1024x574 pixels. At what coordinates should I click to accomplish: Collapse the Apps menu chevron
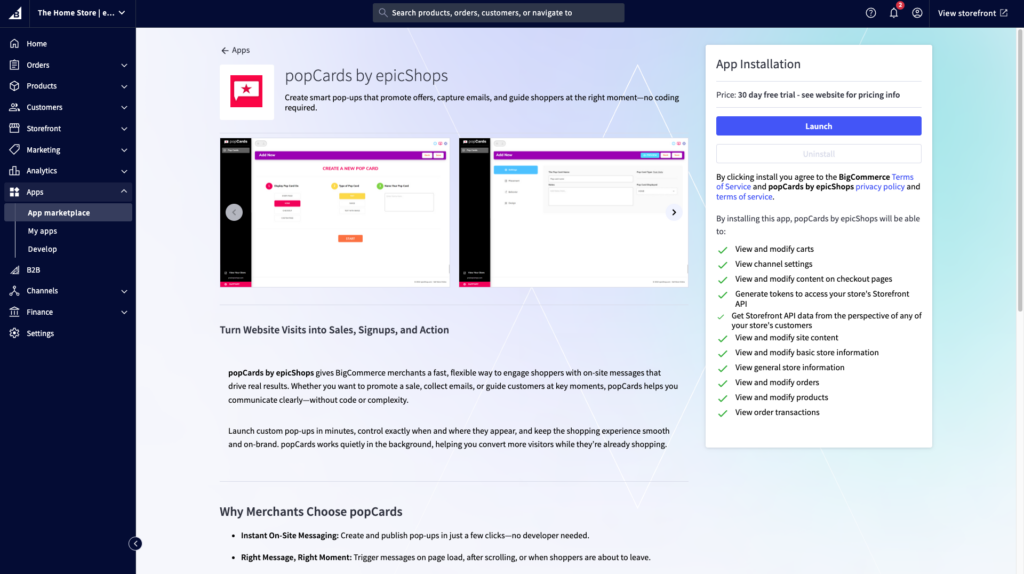pyautogui.click(x=124, y=191)
